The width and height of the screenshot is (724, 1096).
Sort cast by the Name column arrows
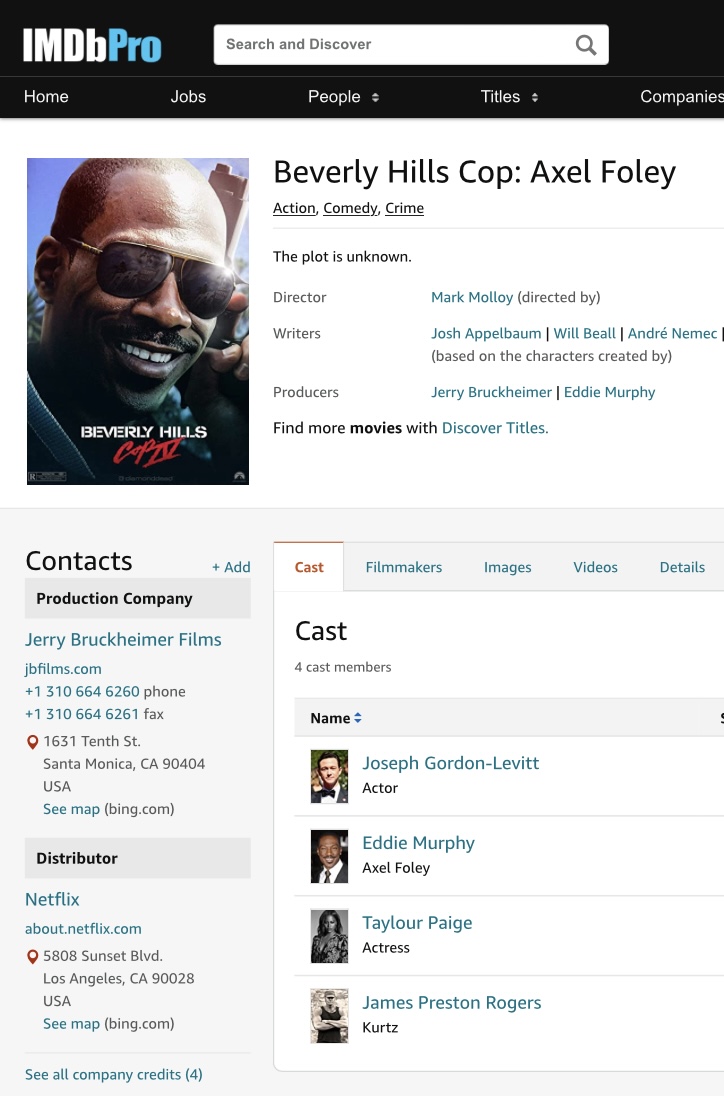358,718
